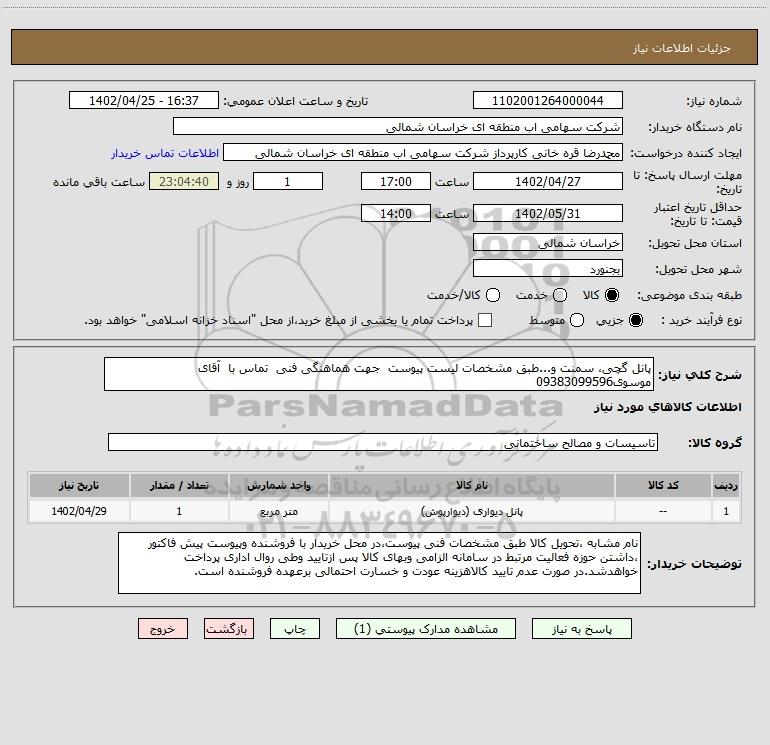Click the شرح کلی نیاز description box
This screenshot has width=770, height=745.
[379, 374]
